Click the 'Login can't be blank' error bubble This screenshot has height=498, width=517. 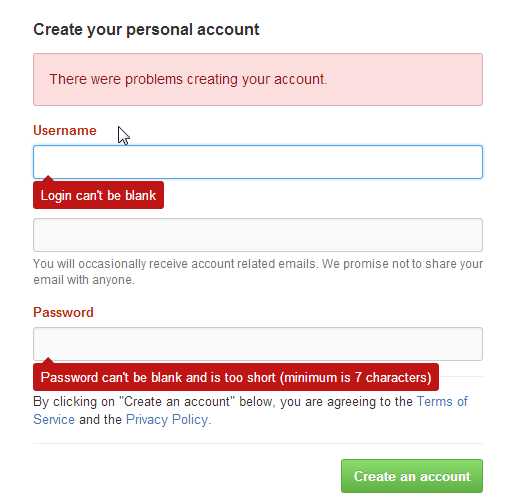click(x=98, y=195)
